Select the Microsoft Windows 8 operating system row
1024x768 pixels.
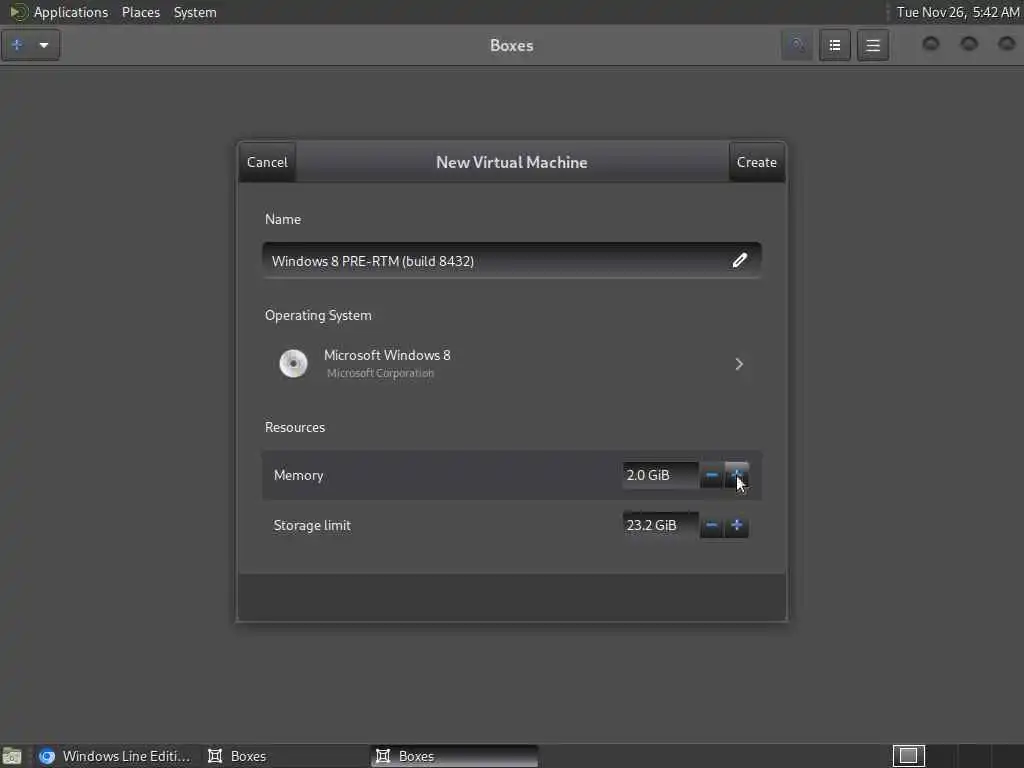512,364
